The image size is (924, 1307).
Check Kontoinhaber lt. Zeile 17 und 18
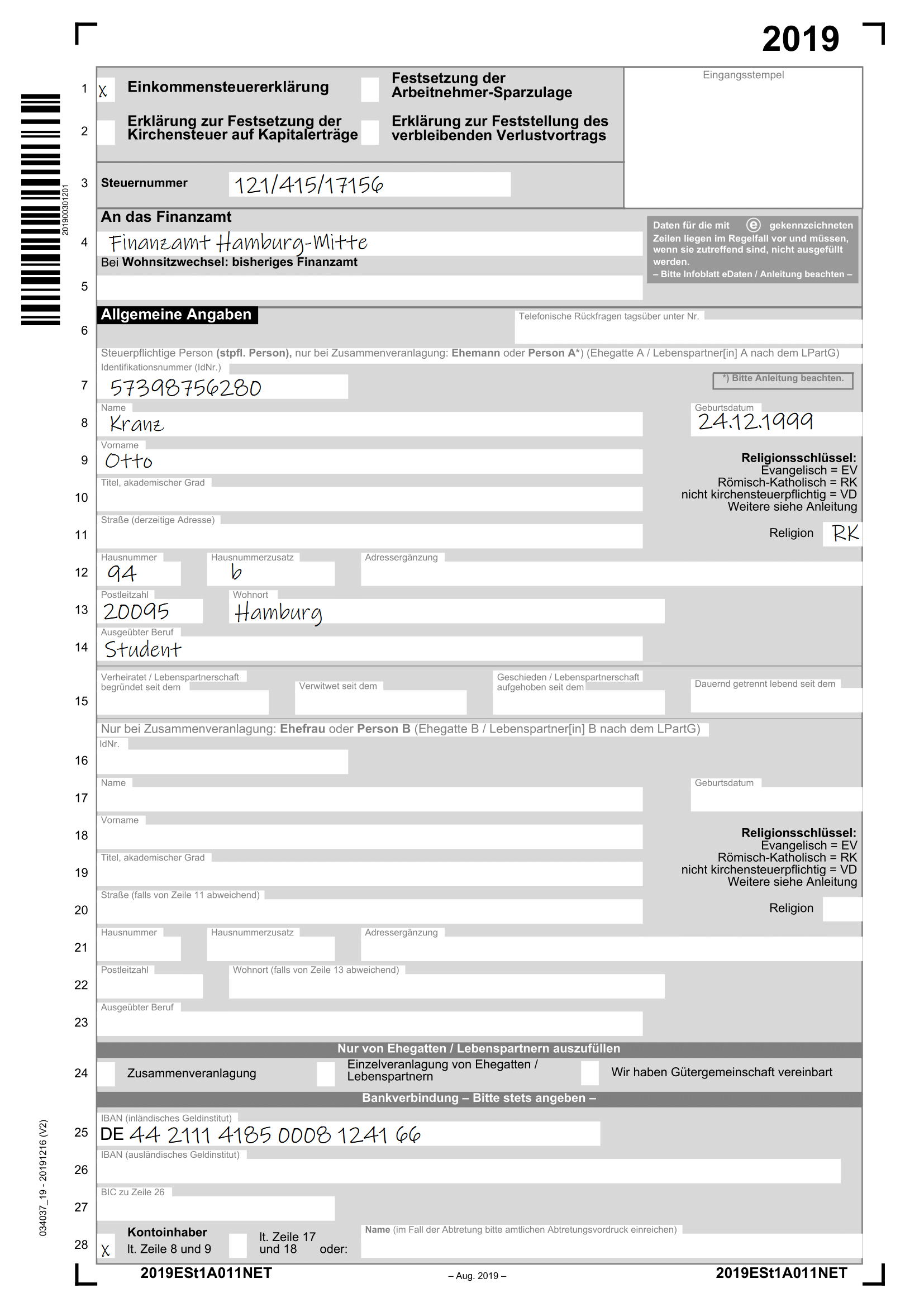point(238,1246)
